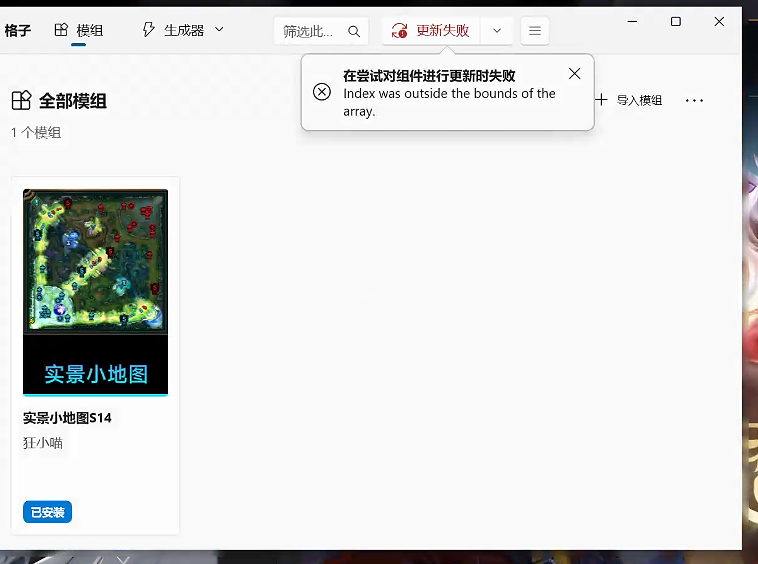Open the 实景小地图 mod thumbnail

tap(95, 292)
